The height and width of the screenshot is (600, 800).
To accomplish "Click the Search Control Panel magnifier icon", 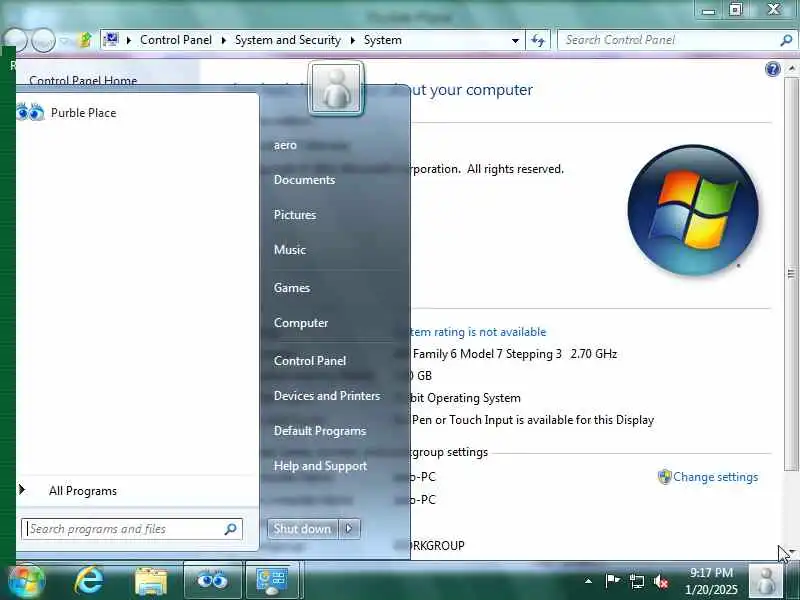I will (786, 40).
